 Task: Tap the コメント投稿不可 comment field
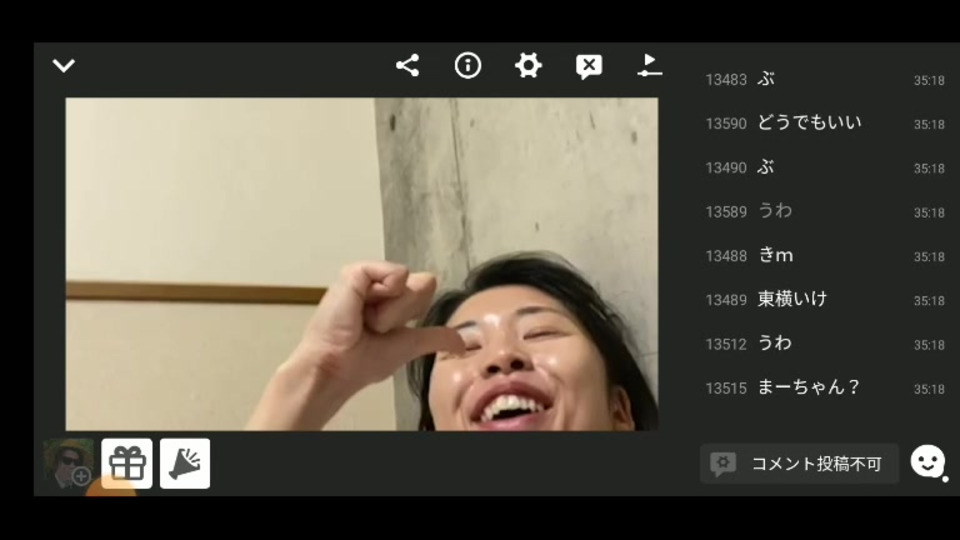click(799, 463)
